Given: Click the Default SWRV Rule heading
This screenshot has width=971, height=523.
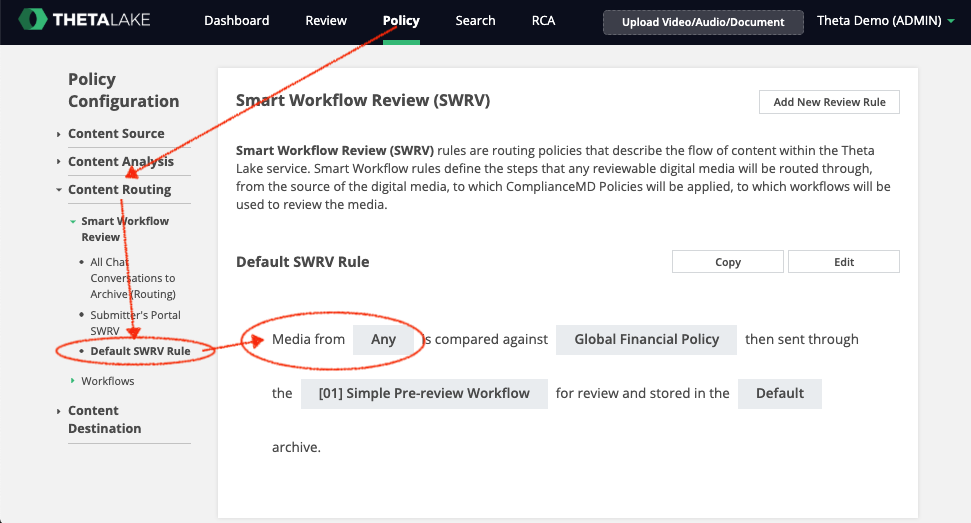Looking at the screenshot, I should (x=302, y=262).
